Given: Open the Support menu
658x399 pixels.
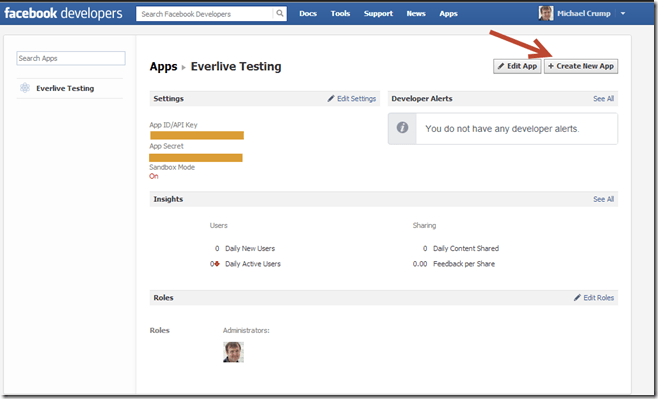Looking at the screenshot, I should tap(378, 13).
